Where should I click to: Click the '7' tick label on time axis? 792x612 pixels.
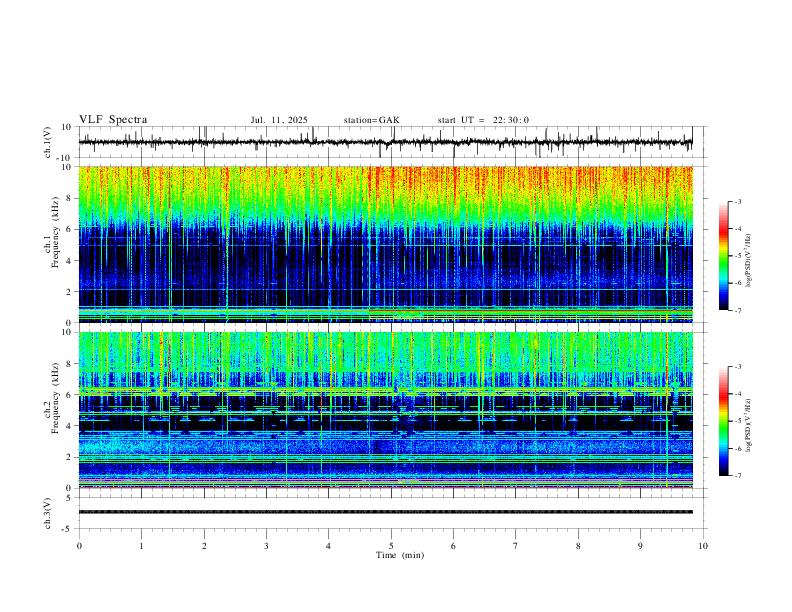(516, 546)
